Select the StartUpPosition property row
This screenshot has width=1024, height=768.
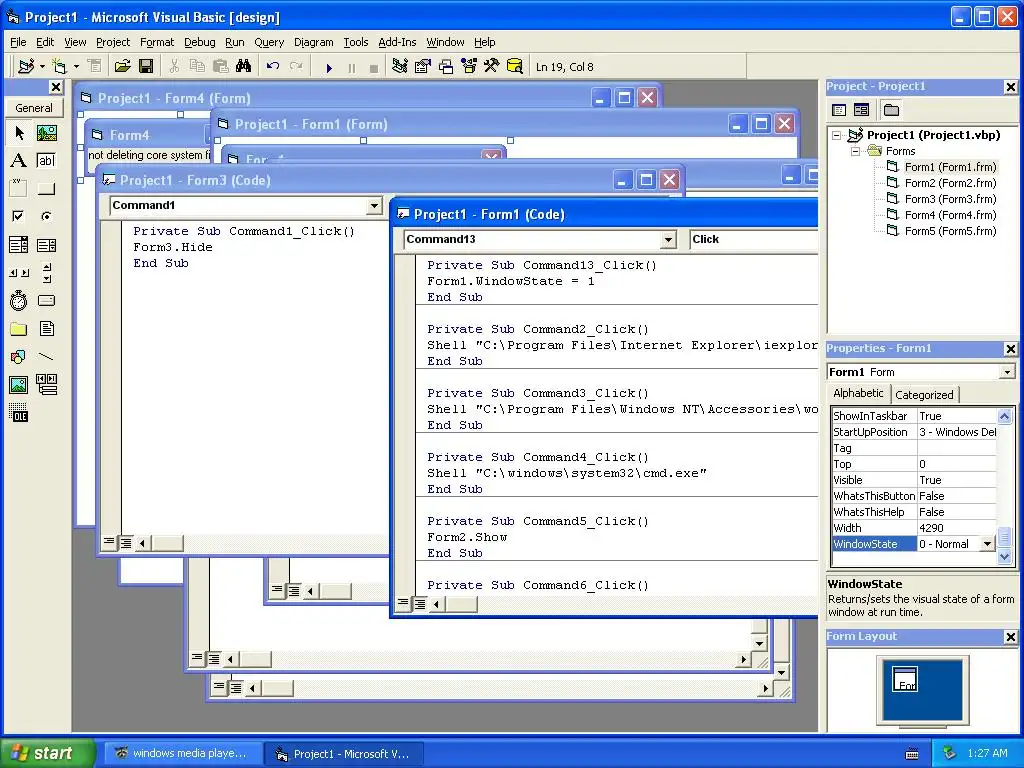click(914, 432)
